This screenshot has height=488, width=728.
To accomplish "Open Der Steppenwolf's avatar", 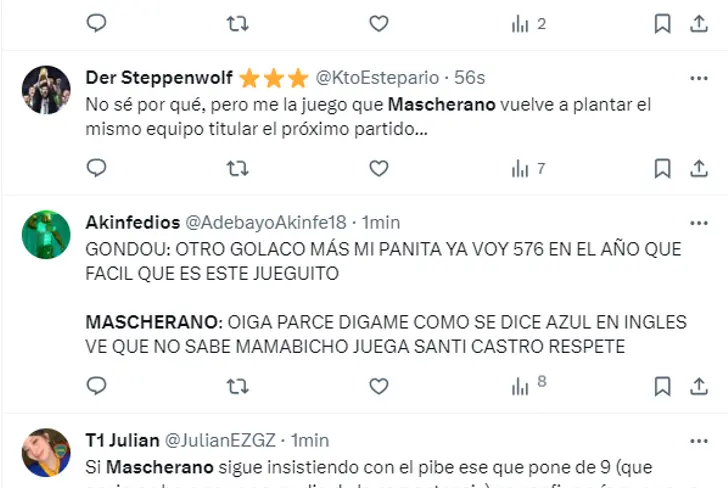I will (x=46, y=90).
